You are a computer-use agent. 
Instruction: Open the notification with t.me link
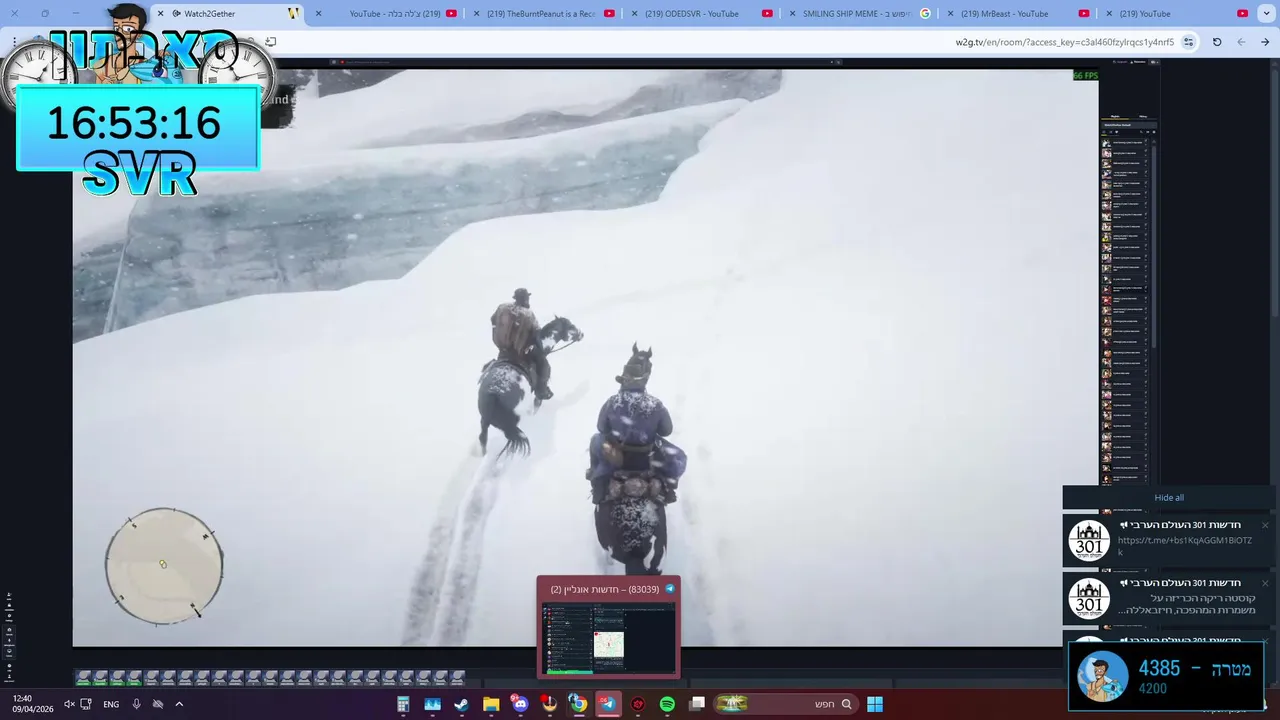pyautogui.click(x=1170, y=540)
